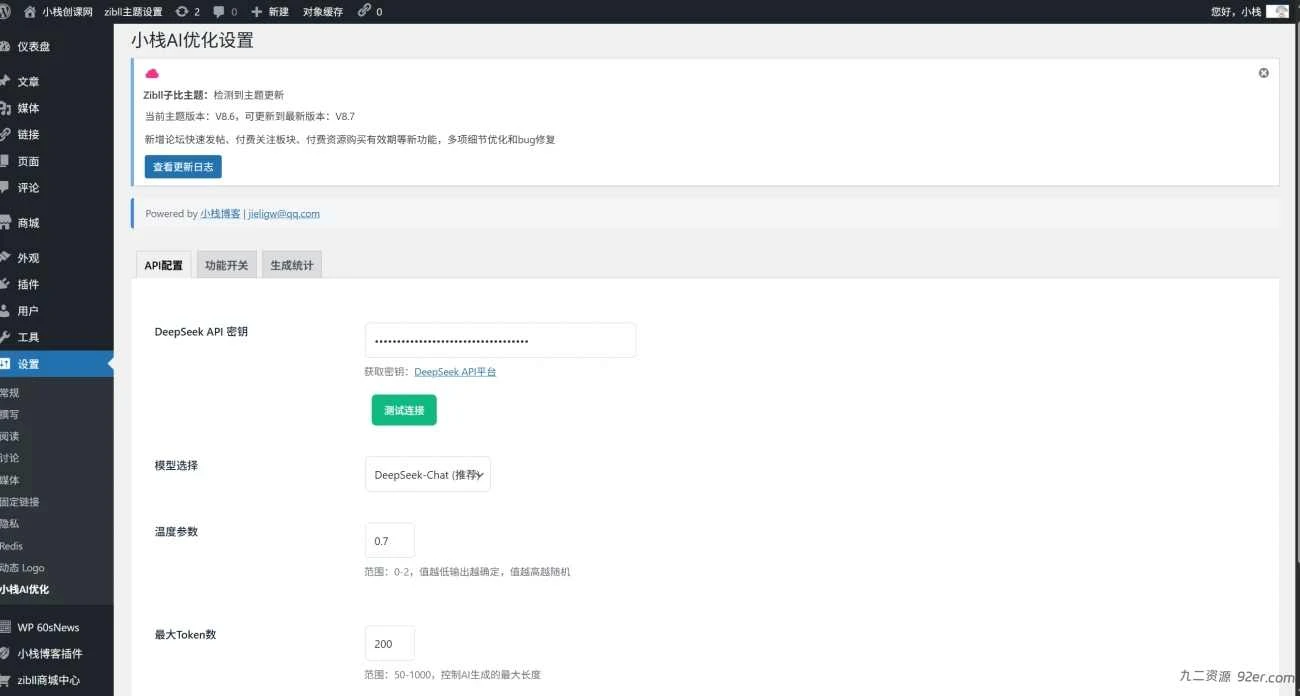Open 常规 general settings submenu
Image resolution: width=1300 pixels, height=696 pixels.
point(10,393)
